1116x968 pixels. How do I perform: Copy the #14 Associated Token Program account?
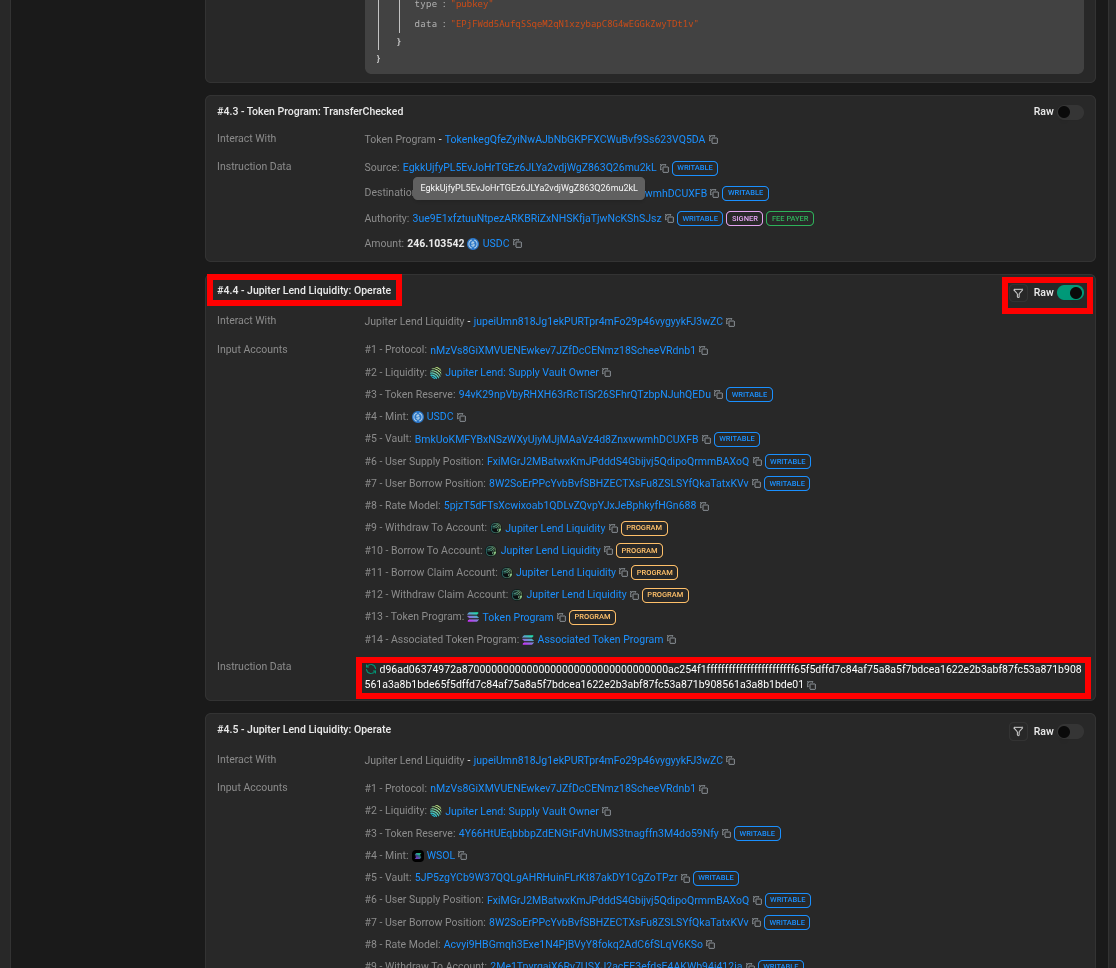point(671,640)
